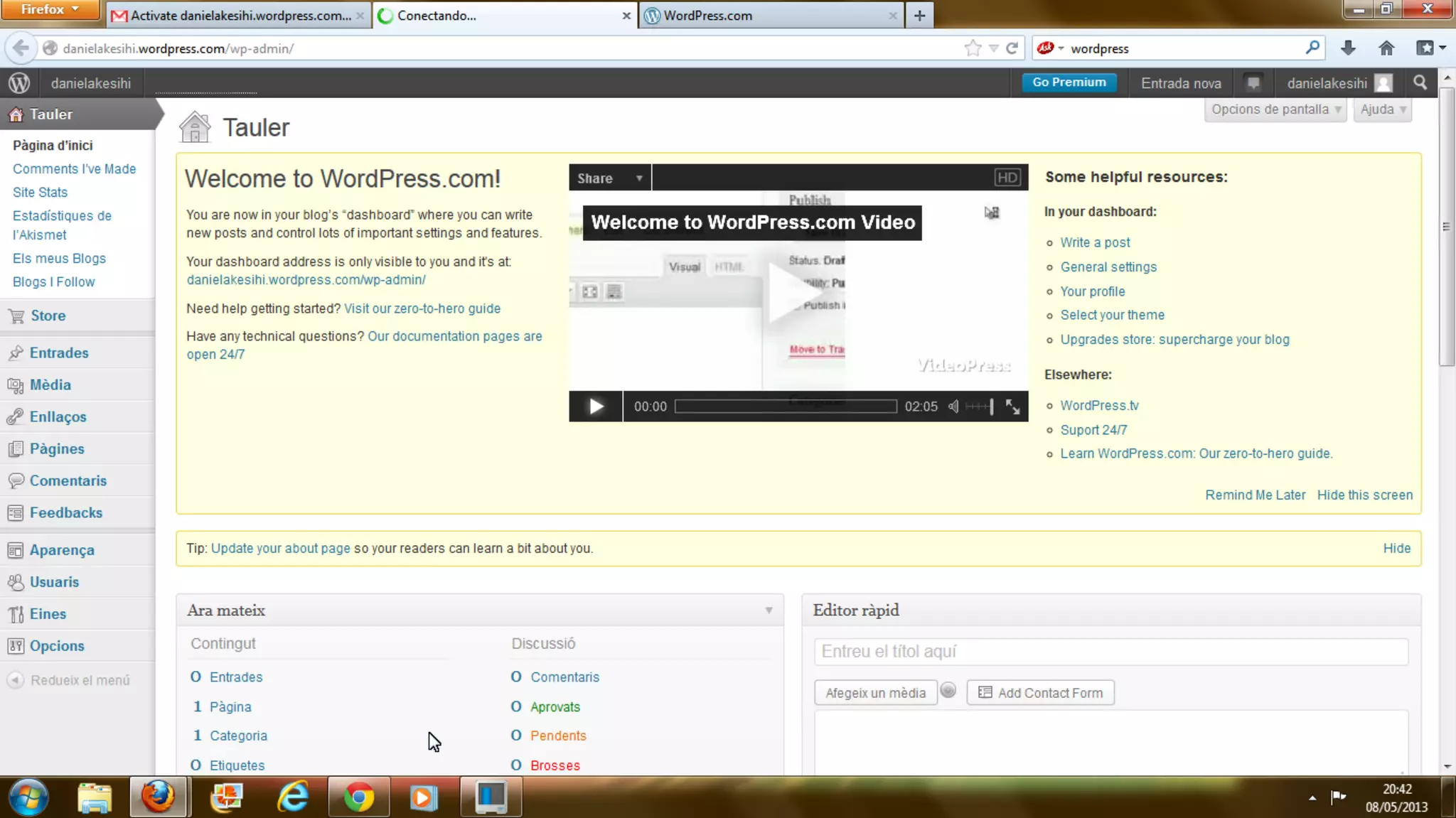Viewport: 1456px width, 818px height.
Task: Toggle HD quality on the video
Action: click(1007, 178)
